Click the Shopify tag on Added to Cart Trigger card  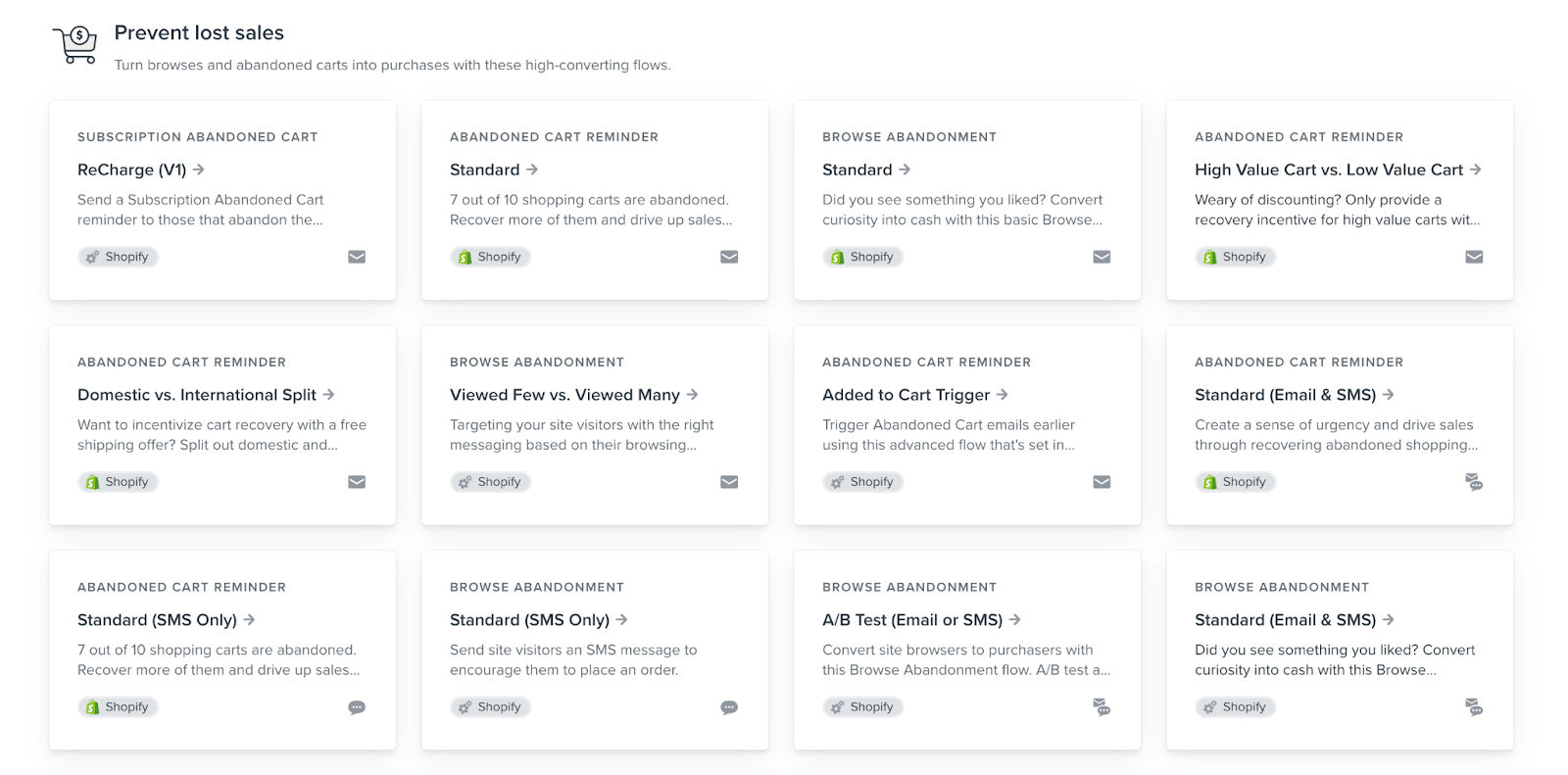862,482
